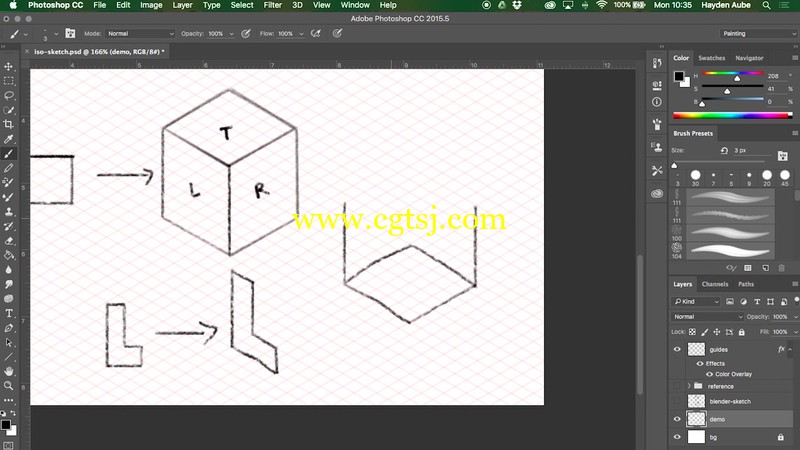Filter layers by adjustment layers icon
Image resolution: width=800 pixels, height=450 pixels.
743,302
